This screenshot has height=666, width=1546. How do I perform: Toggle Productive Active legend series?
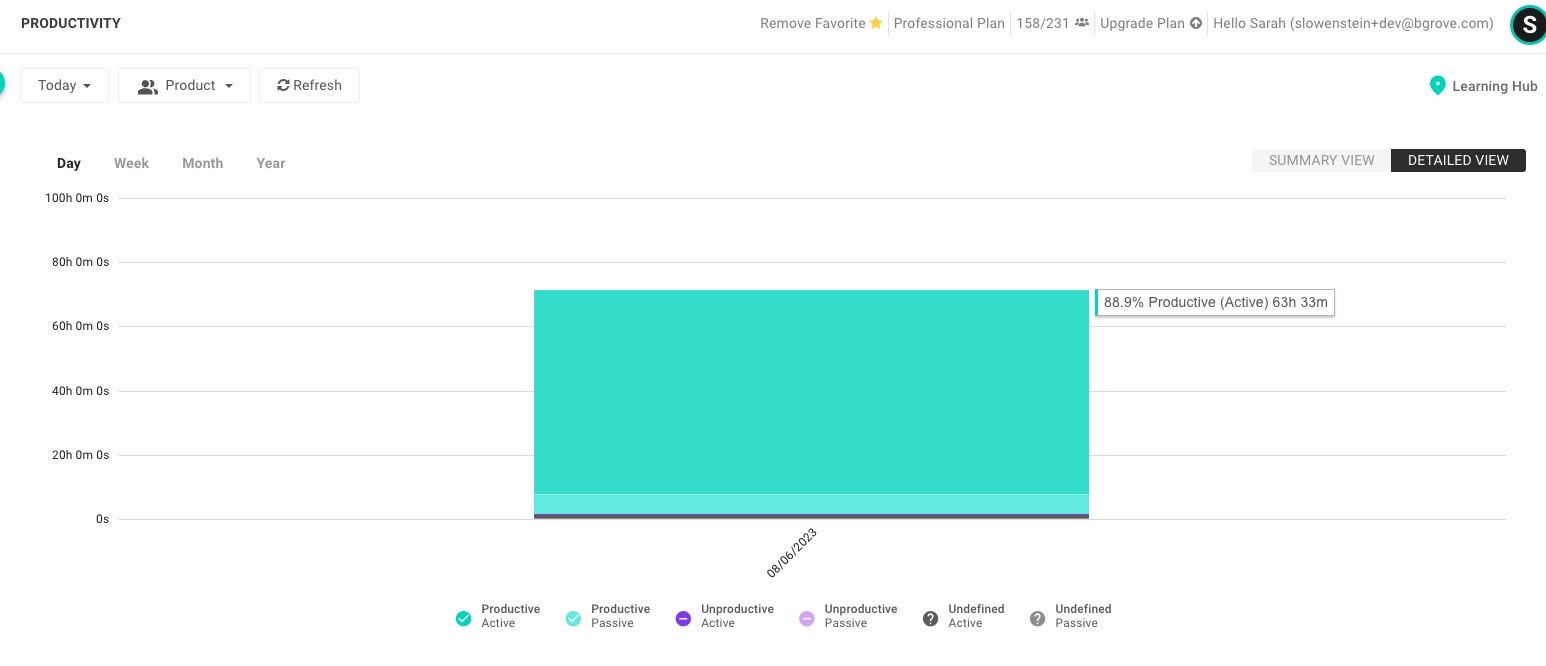[497, 616]
